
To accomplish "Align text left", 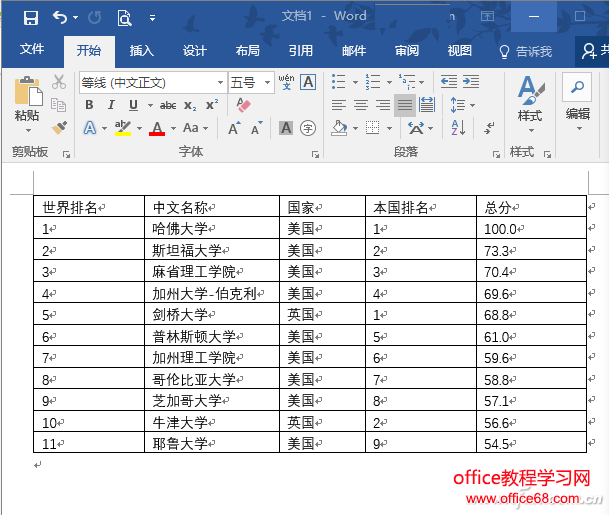I will (338, 105).
